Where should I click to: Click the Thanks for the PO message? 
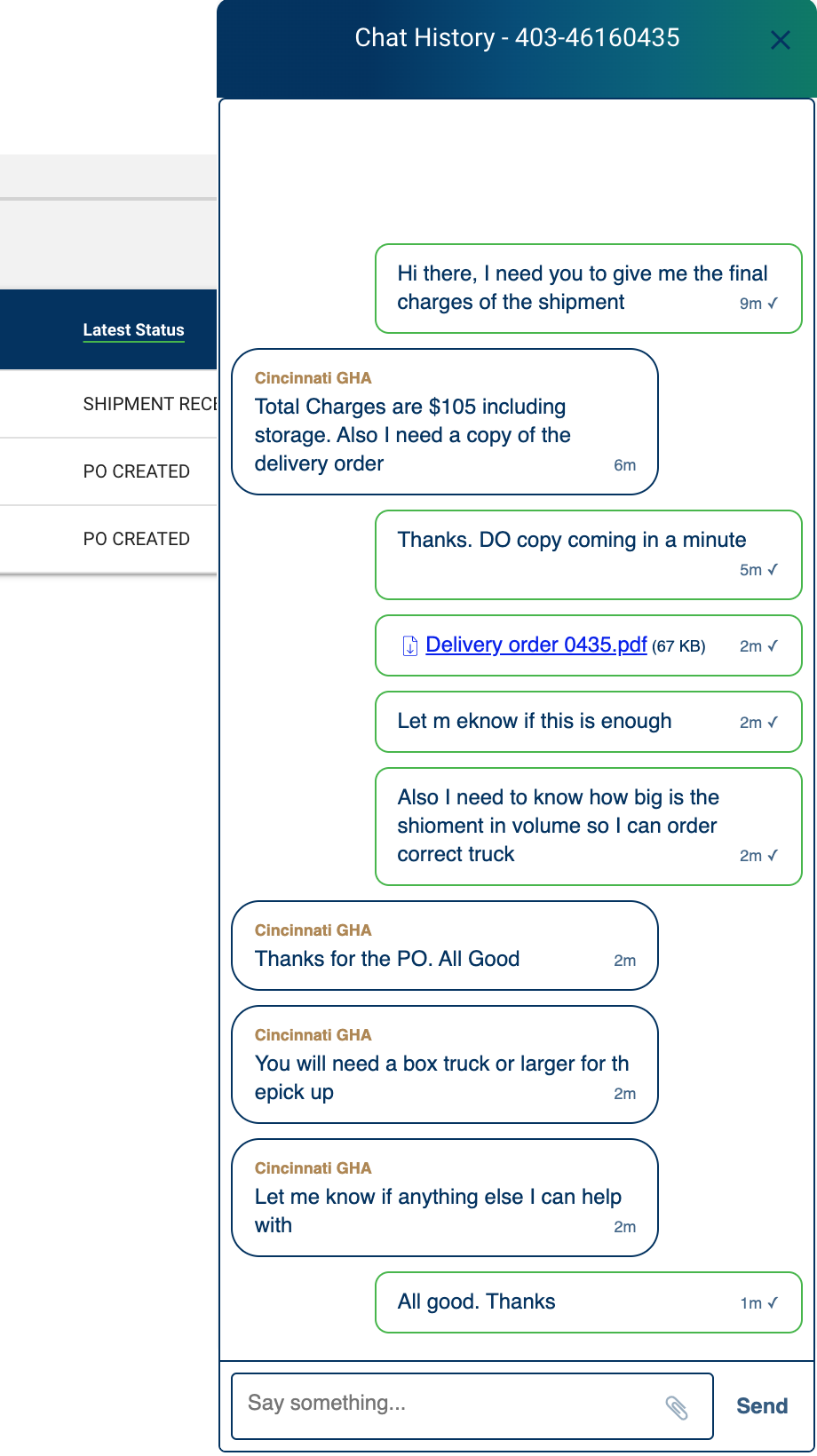[x=445, y=946]
